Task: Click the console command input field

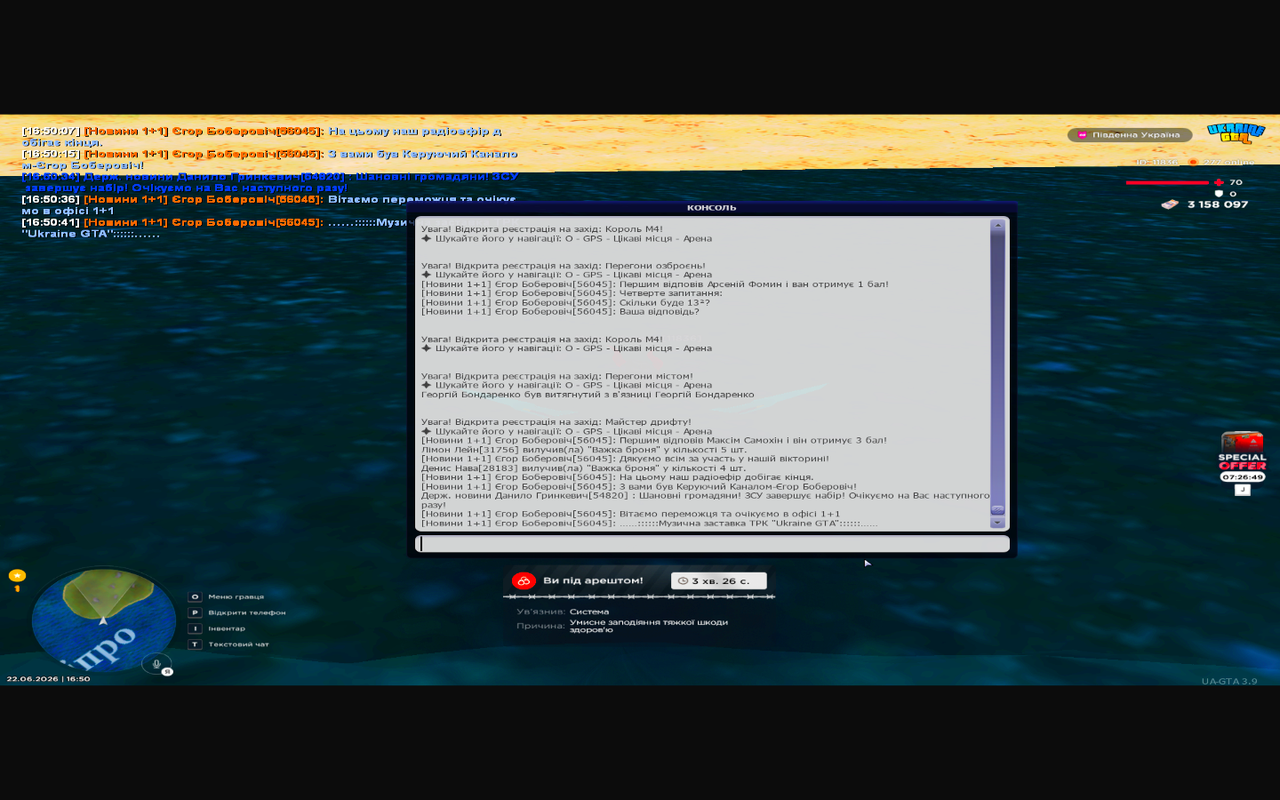Action: (x=712, y=544)
